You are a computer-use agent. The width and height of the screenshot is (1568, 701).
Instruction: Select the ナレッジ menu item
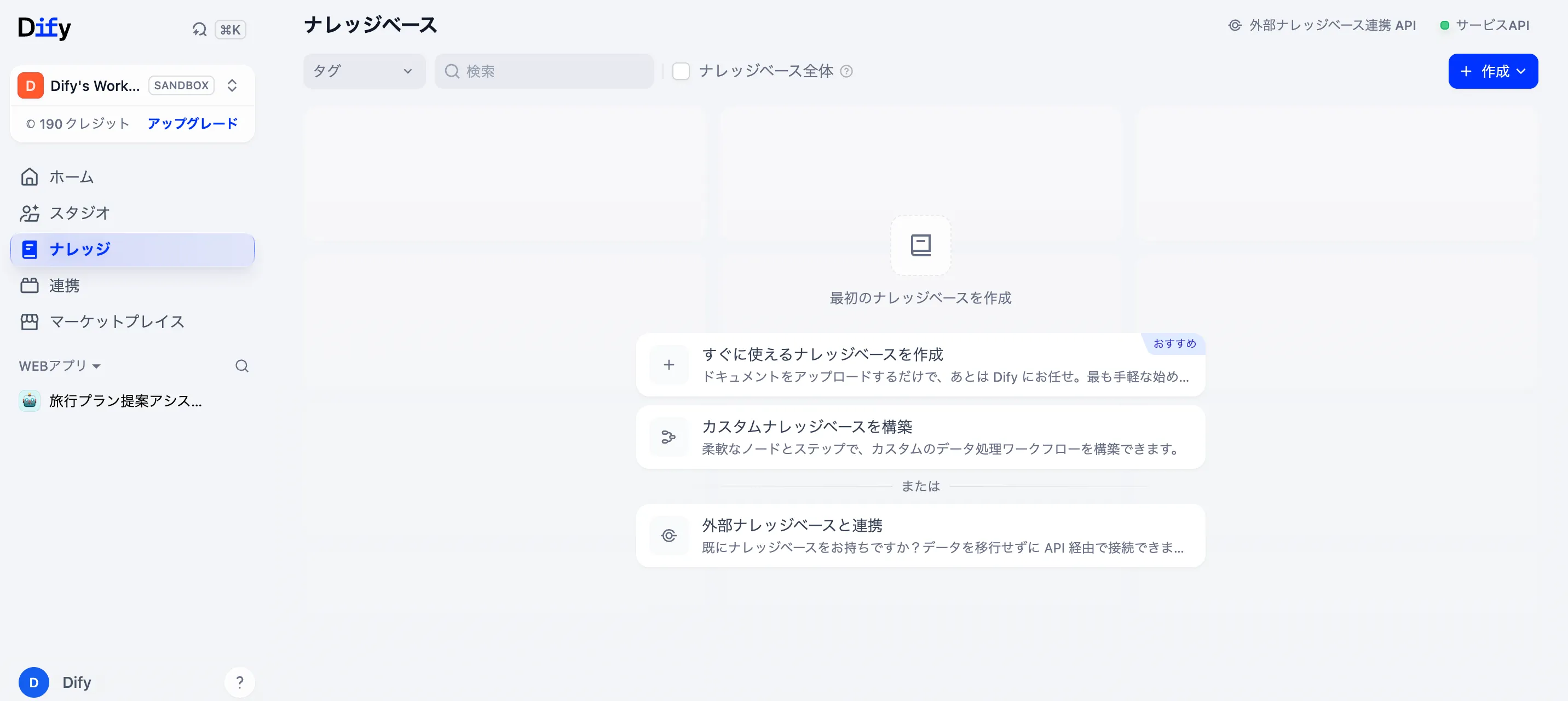[x=132, y=250]
